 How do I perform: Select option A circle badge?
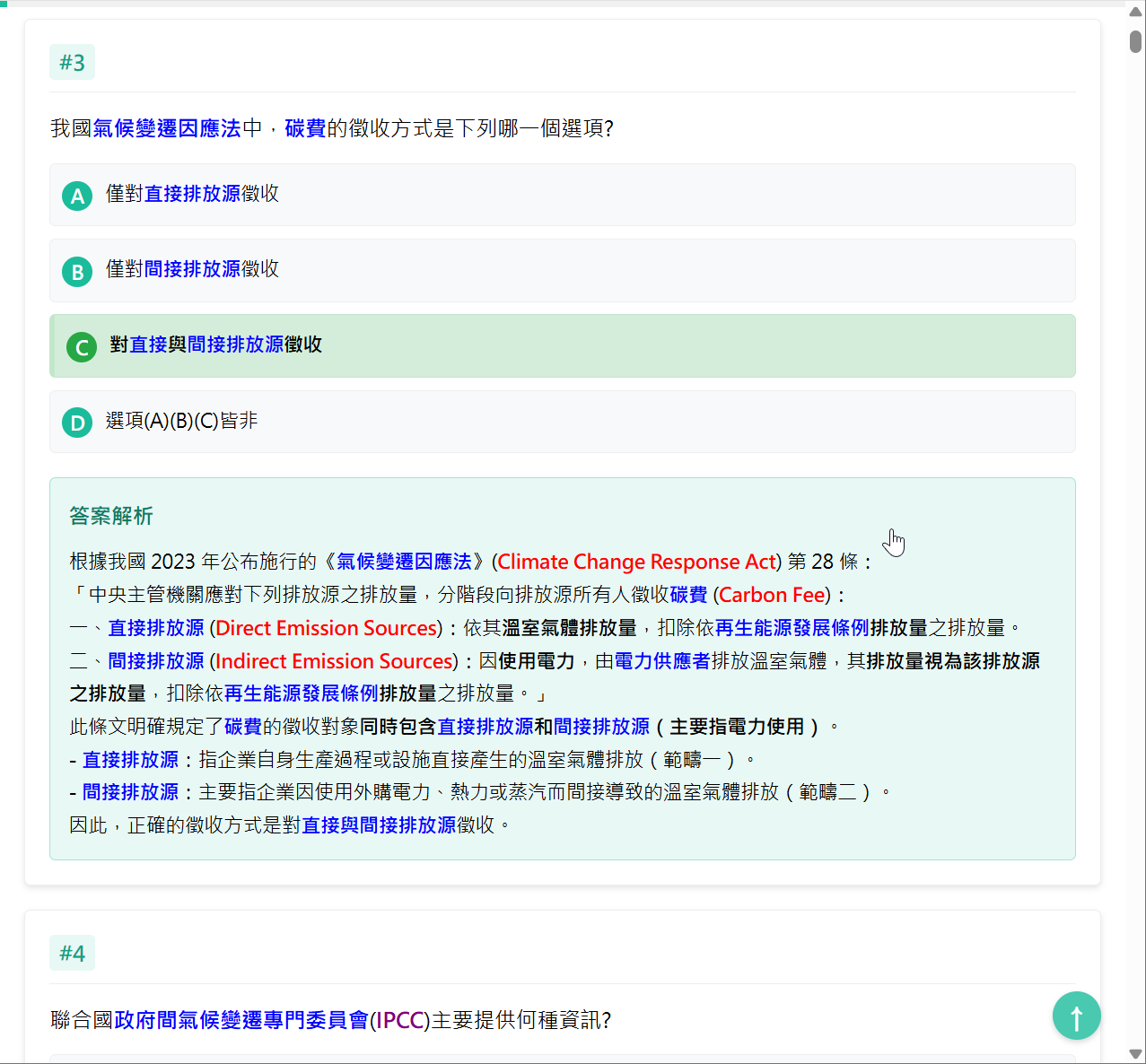(77, 196)
